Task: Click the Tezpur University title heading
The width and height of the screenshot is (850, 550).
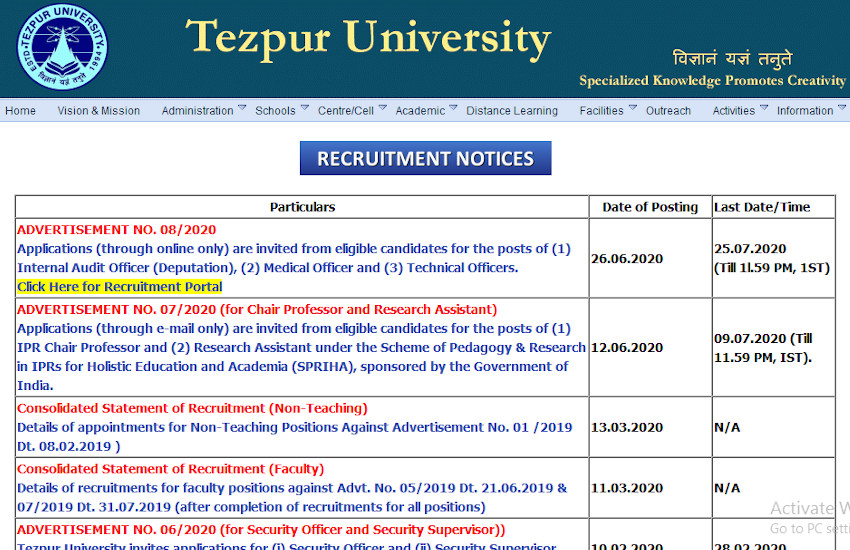Action: (368, 38)
